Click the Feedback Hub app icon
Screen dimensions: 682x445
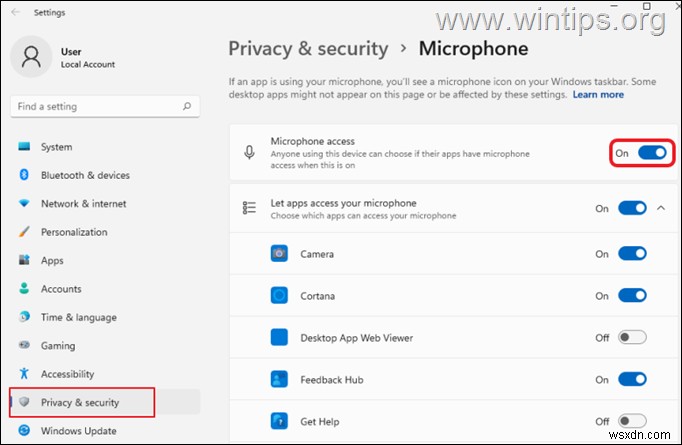[280, 380]
